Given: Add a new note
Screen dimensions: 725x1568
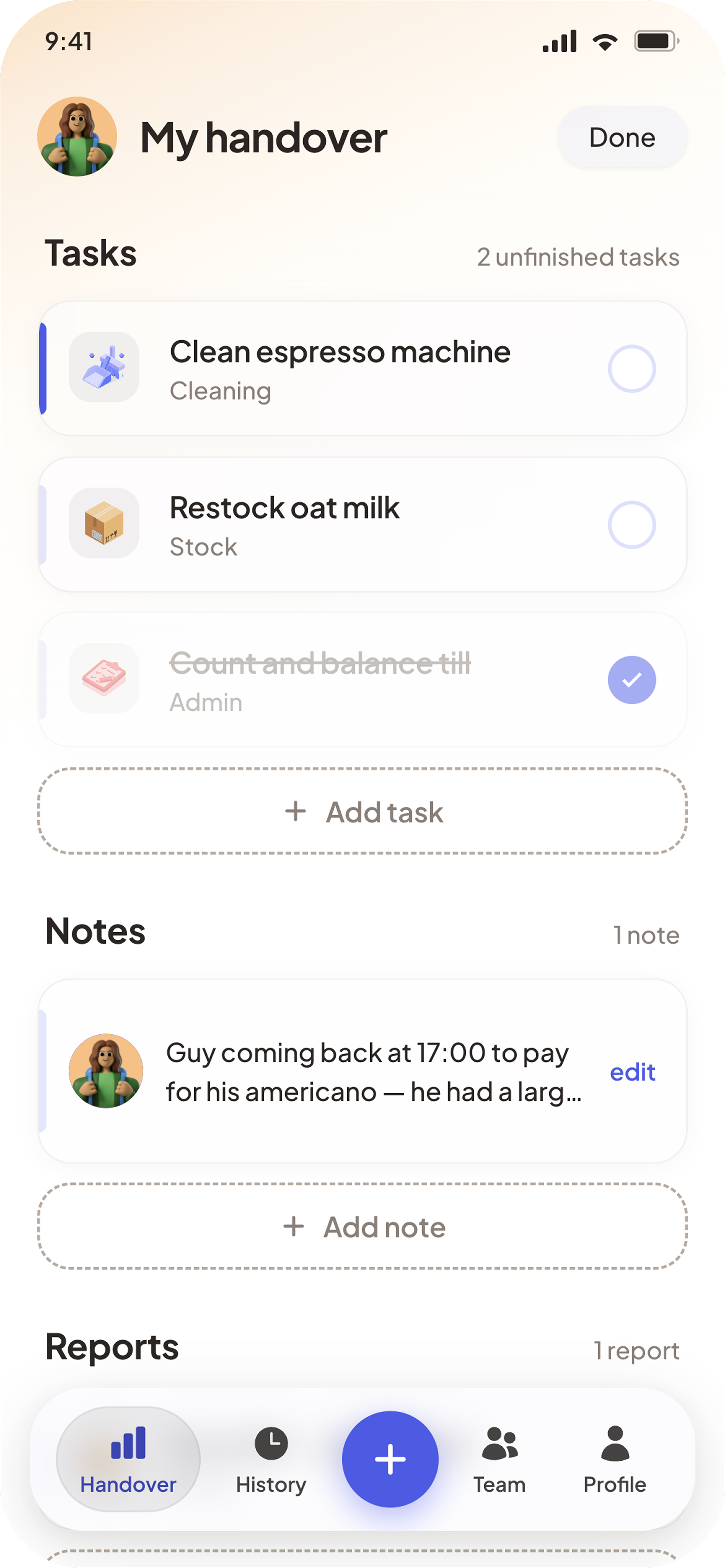Looking at the screenshot, I should pos(362,1226).
